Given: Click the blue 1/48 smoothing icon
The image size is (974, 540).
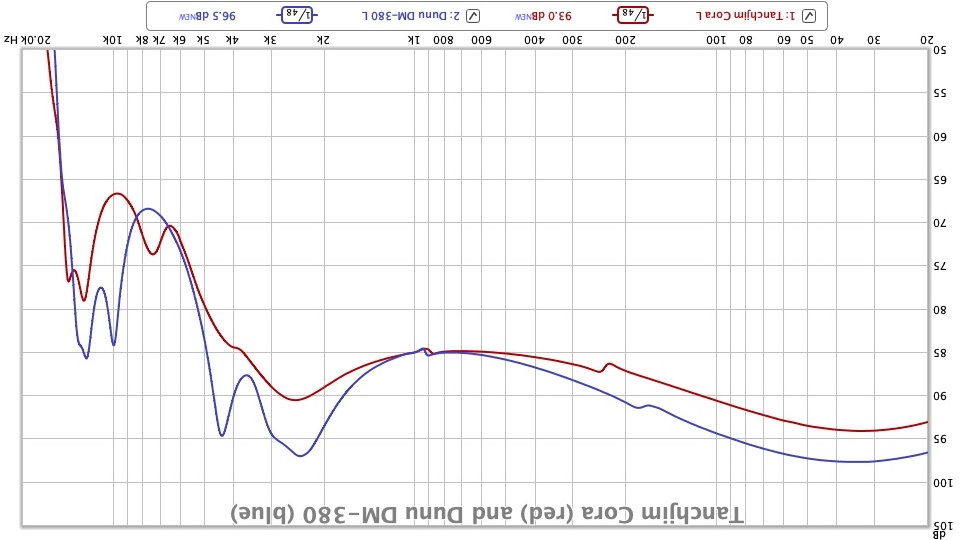Looking at the screenshot, I should click(x=297, y=14).
